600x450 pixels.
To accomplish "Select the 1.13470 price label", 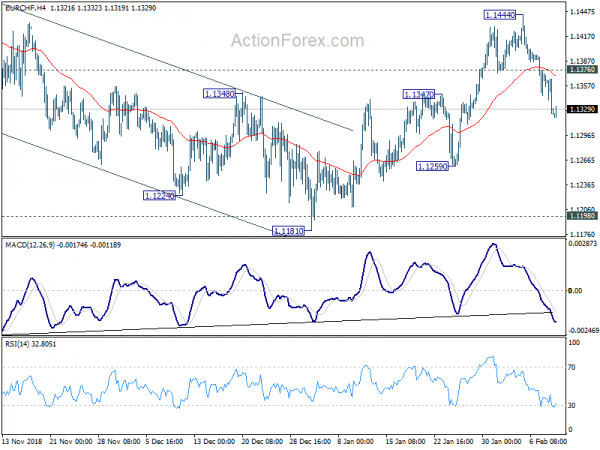I will pos(419,94).
